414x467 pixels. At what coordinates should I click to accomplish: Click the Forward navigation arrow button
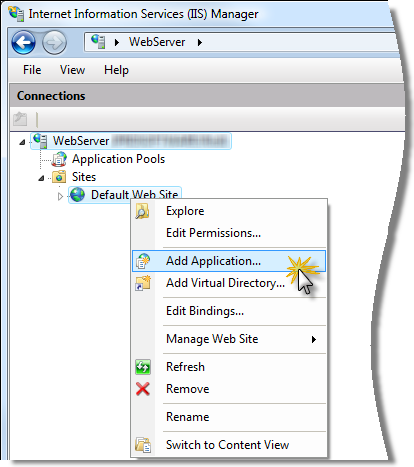54,42
